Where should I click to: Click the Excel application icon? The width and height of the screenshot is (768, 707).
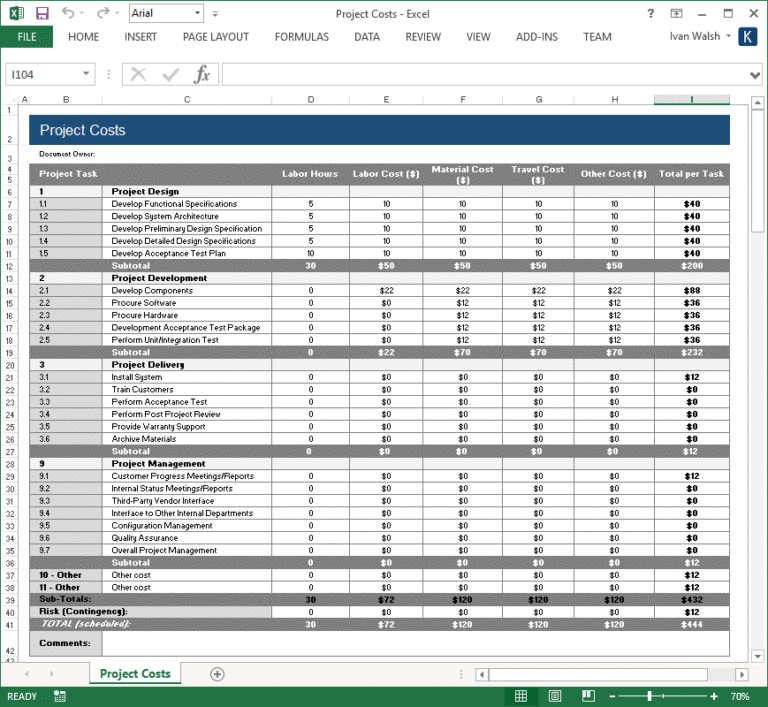[x=16, y=13]
